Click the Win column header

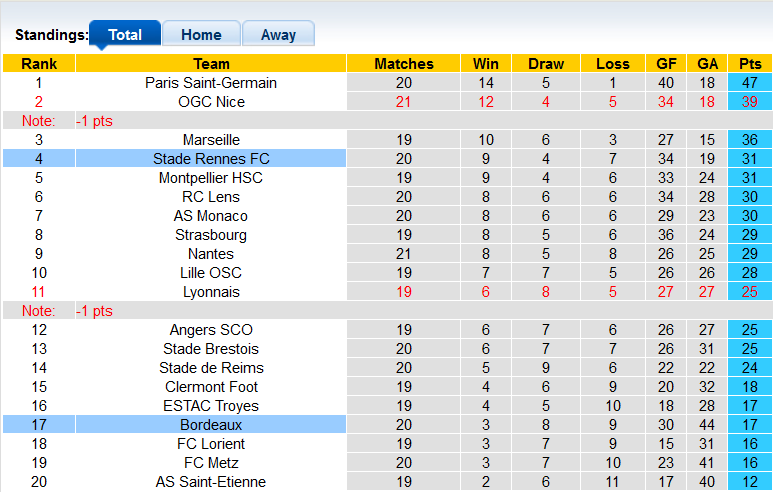486,64
